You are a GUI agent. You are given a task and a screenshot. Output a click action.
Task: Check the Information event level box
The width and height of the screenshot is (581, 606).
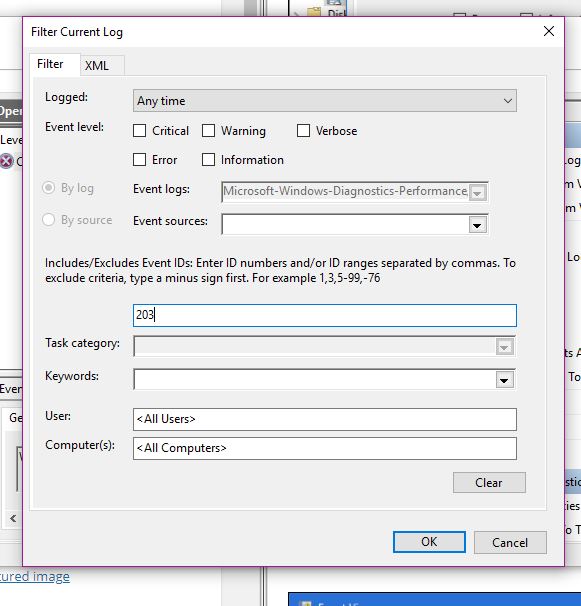208,160
